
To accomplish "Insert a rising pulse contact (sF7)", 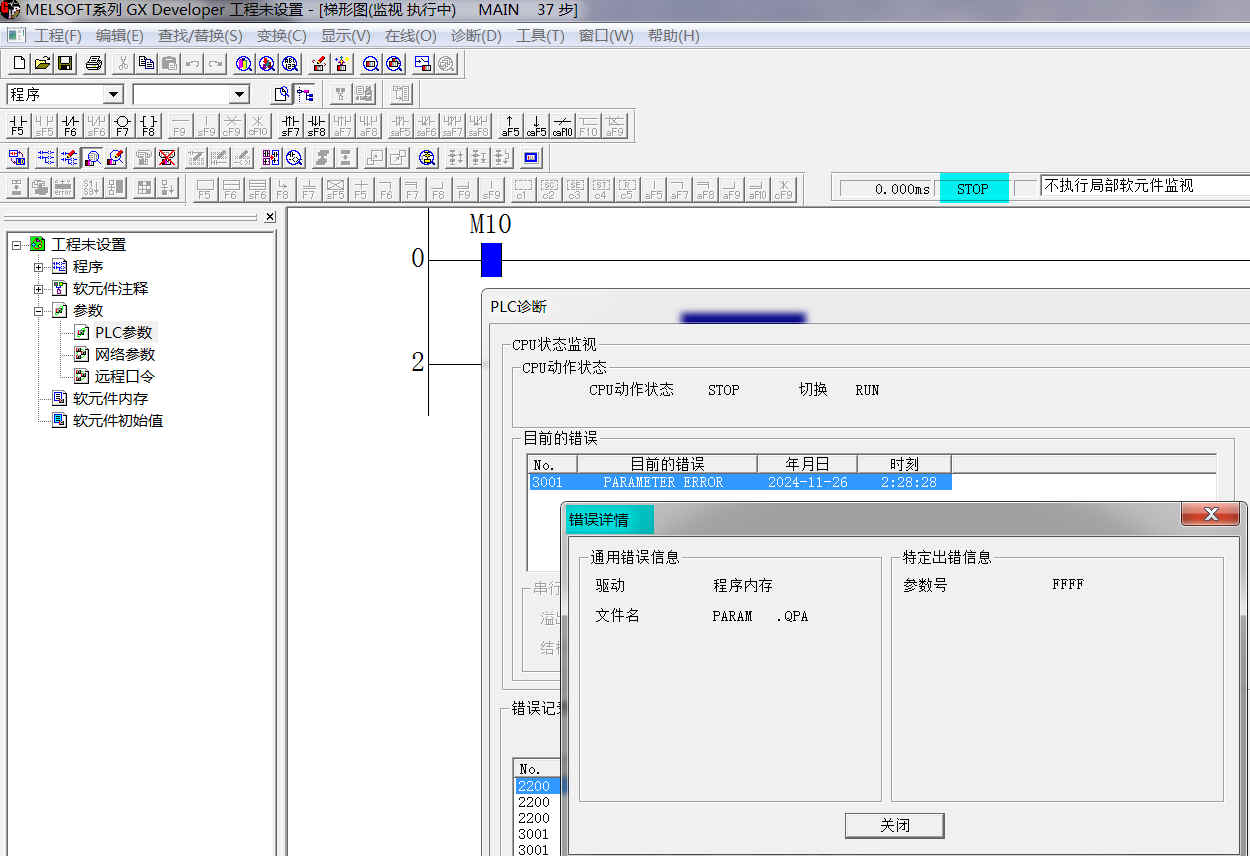I will pyautogui.click(x=290, y=126).
